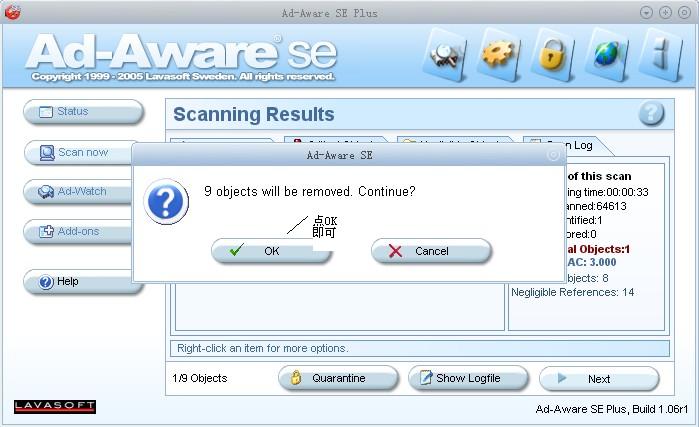Screen dimensions: 699x427
Task: Click the '1/9 Objects' counter text
Action: [200, 378]
